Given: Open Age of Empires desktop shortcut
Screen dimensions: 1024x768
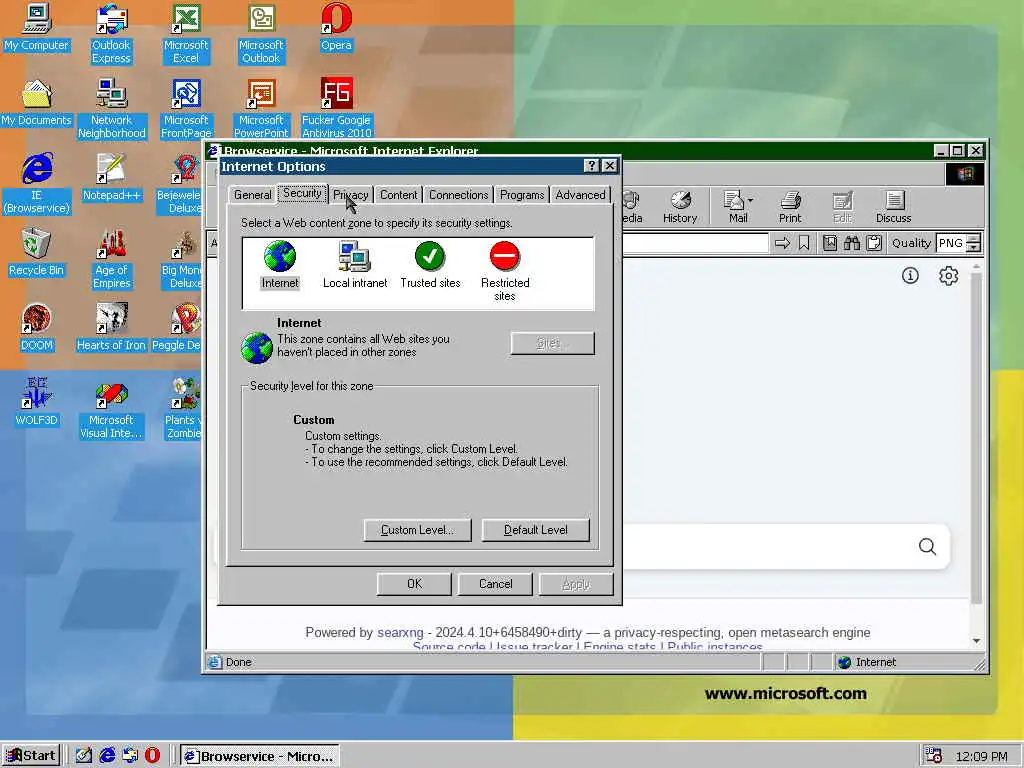Looking at the screenshot, I should point(111,259).
